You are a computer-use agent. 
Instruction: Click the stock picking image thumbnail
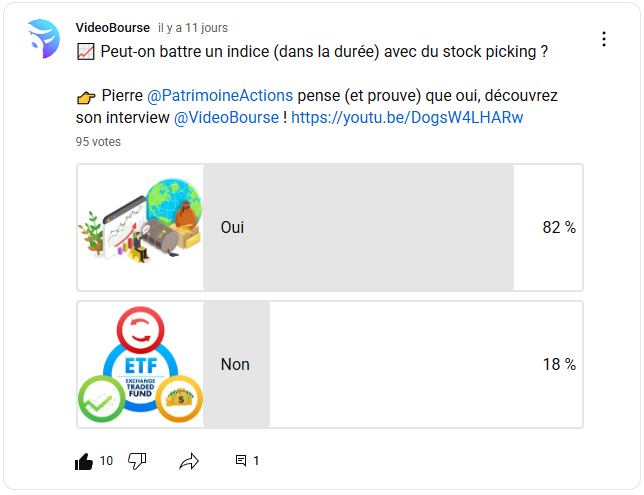[x=140, y=228]
